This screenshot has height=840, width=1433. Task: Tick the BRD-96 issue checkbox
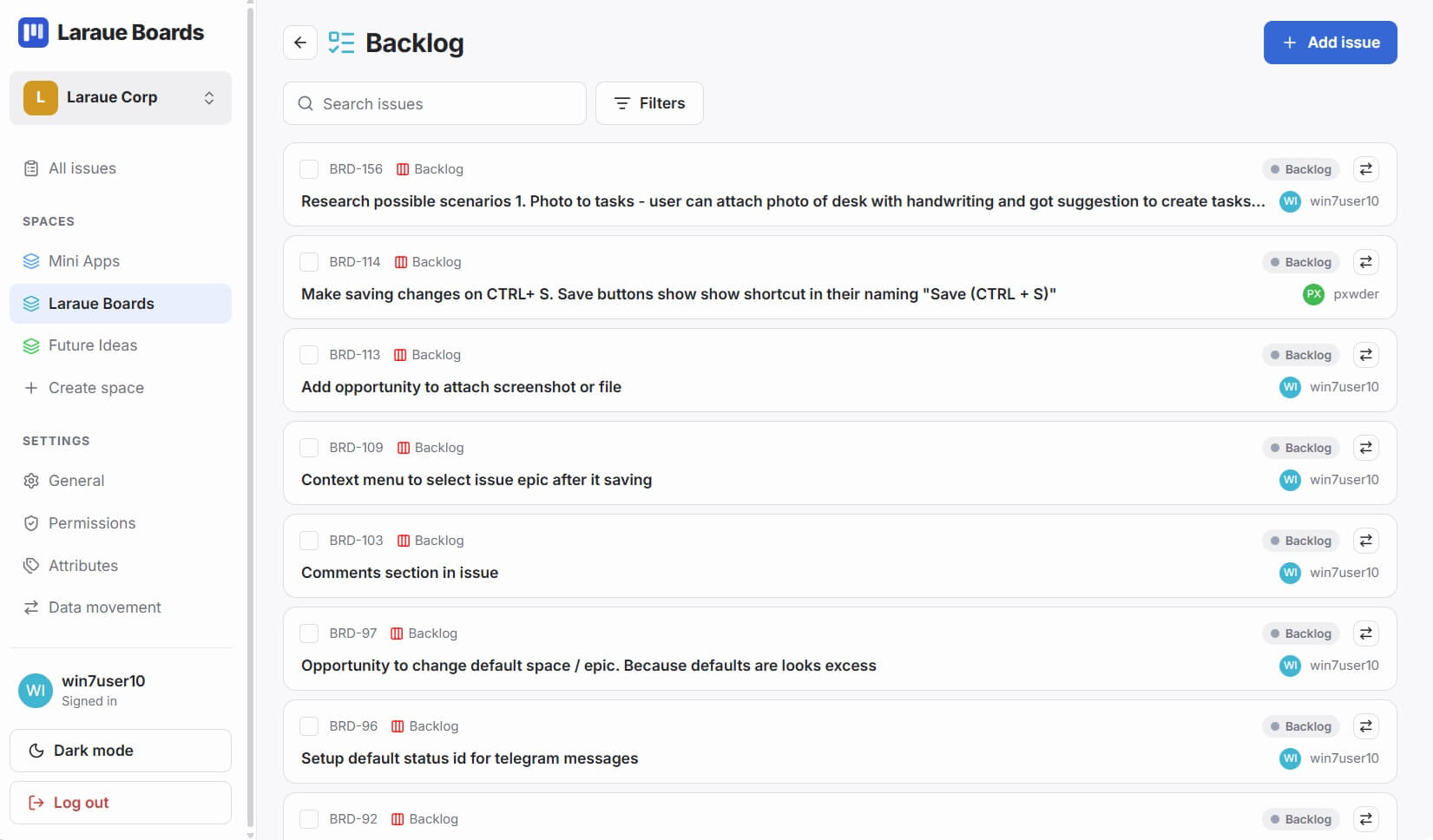[x=309, y=726]
